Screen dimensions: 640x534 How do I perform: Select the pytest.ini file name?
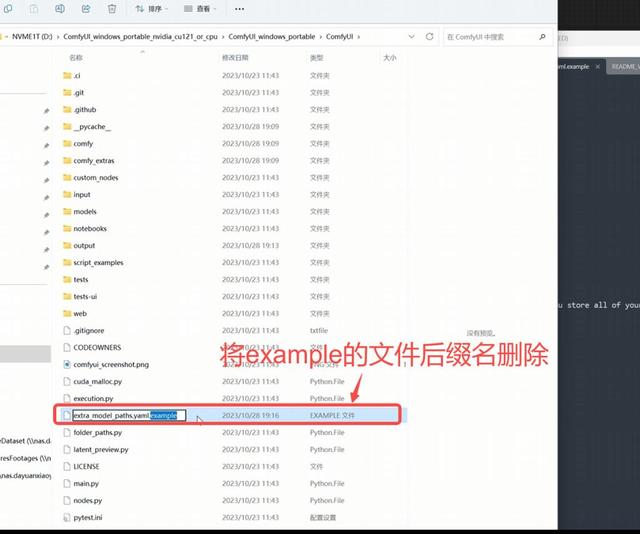click(88, 517)
